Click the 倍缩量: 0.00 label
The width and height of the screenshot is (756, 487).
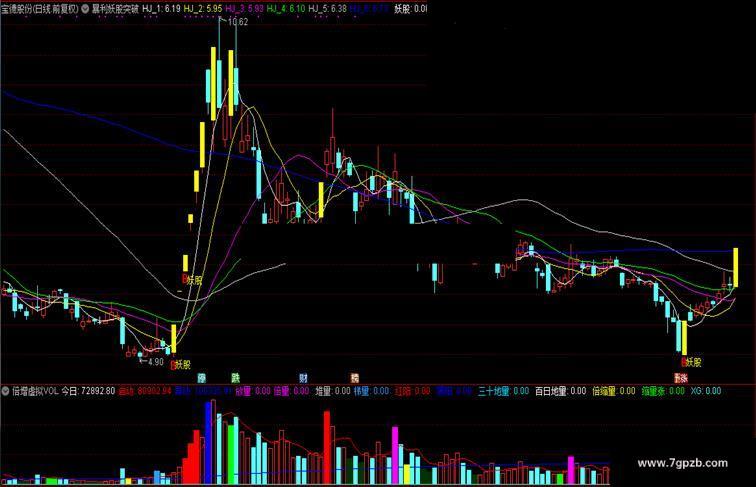click(x=614, y=391)
